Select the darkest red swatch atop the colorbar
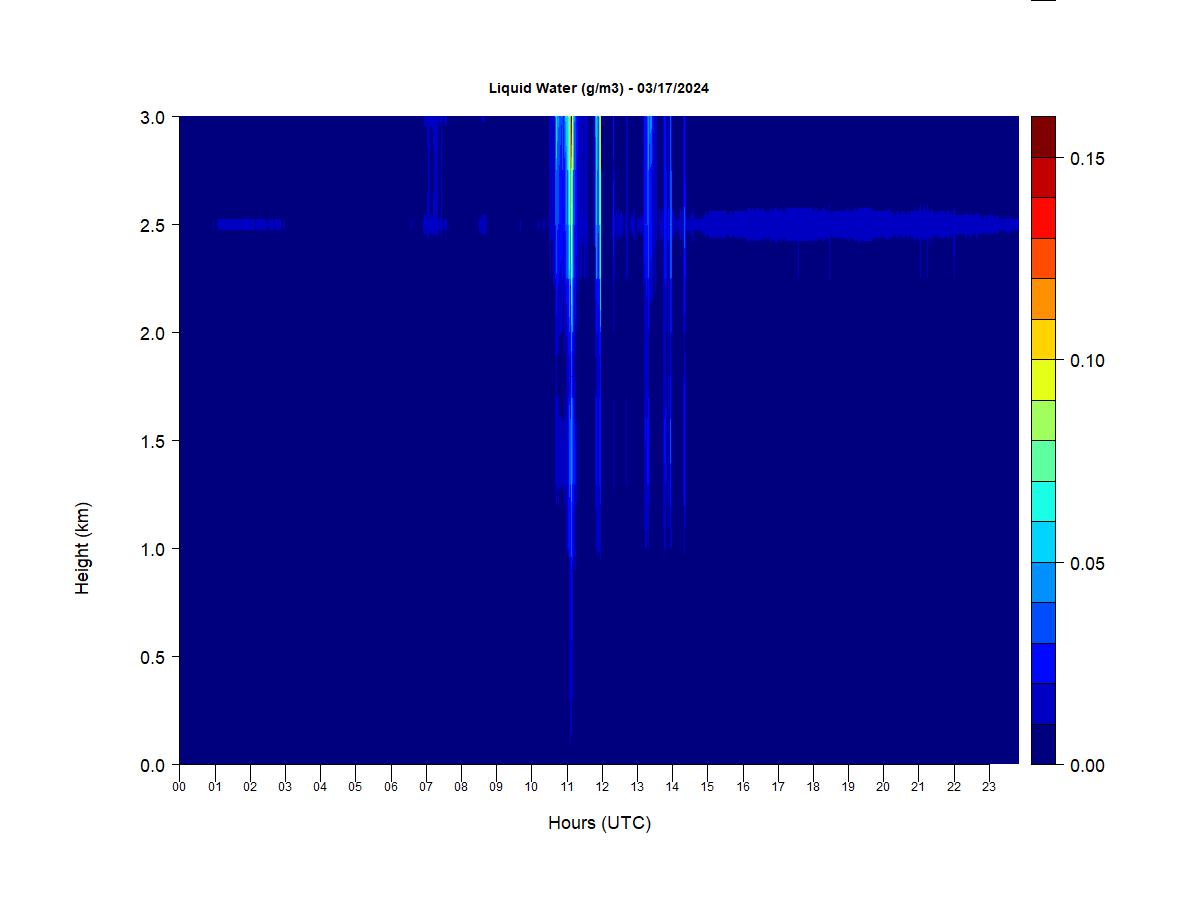The width and height of the screenshot is (1200, 900). pos(1043,136)
